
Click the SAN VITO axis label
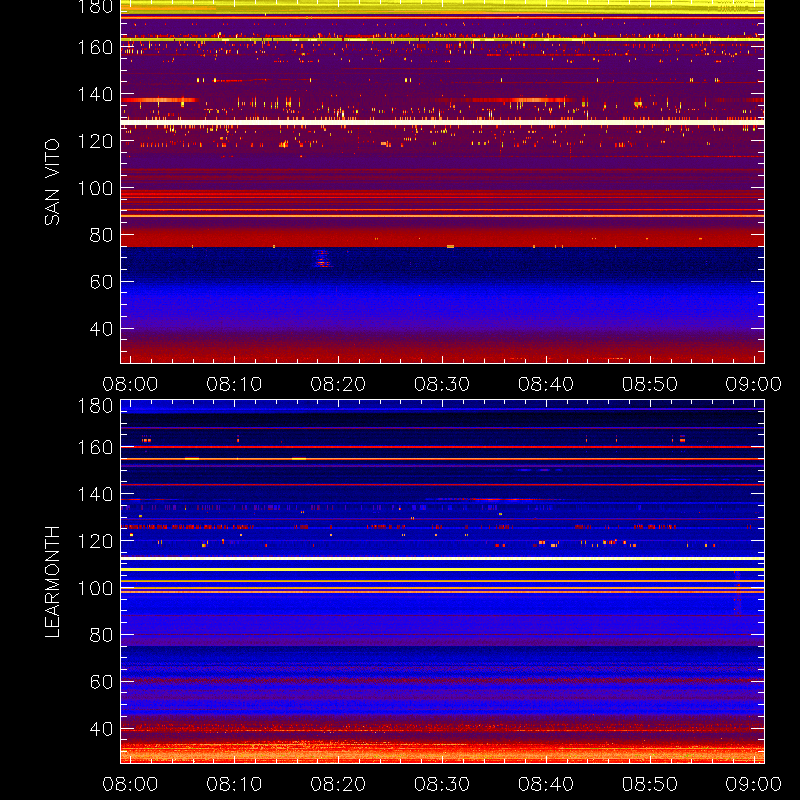click(x=52, y=182)
